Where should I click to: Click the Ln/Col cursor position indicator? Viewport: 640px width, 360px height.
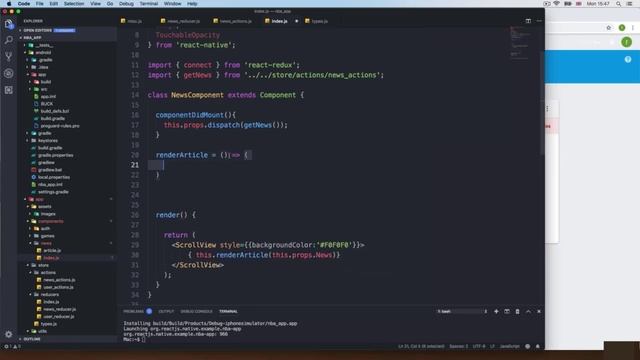[x=421, y=346]
